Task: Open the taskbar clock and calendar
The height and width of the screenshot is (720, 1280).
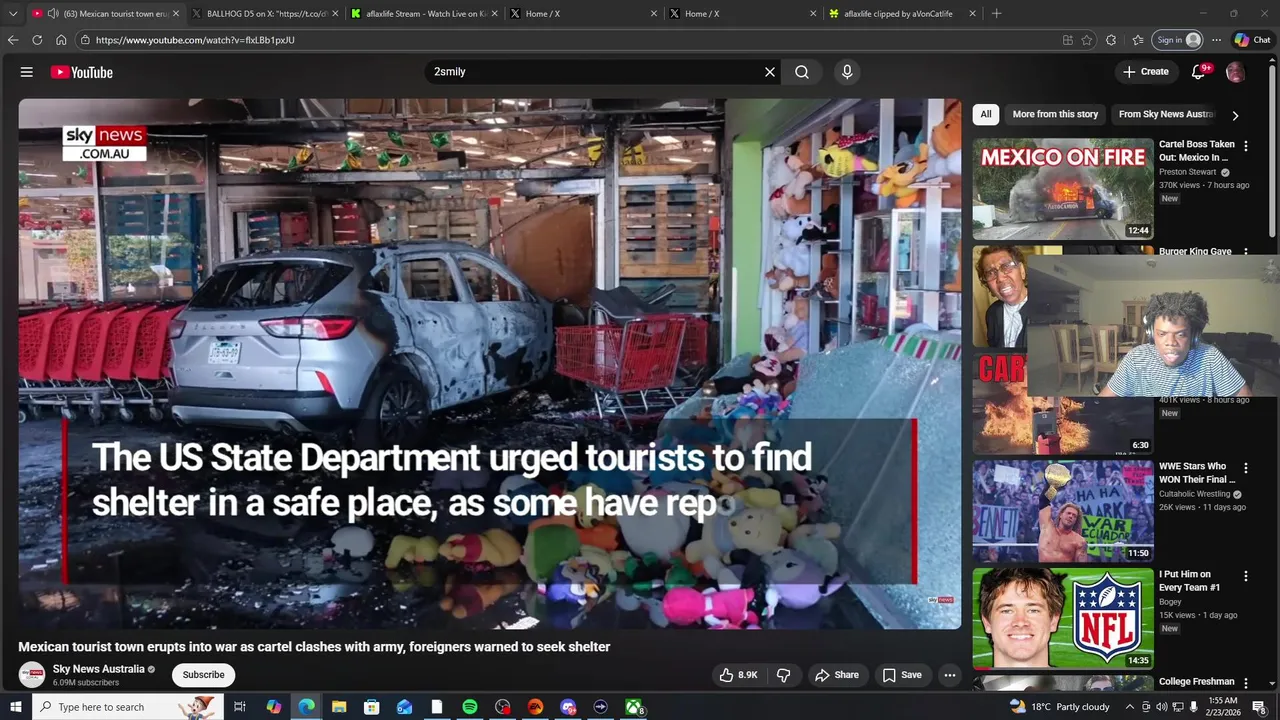Action: coord(1222,707)
